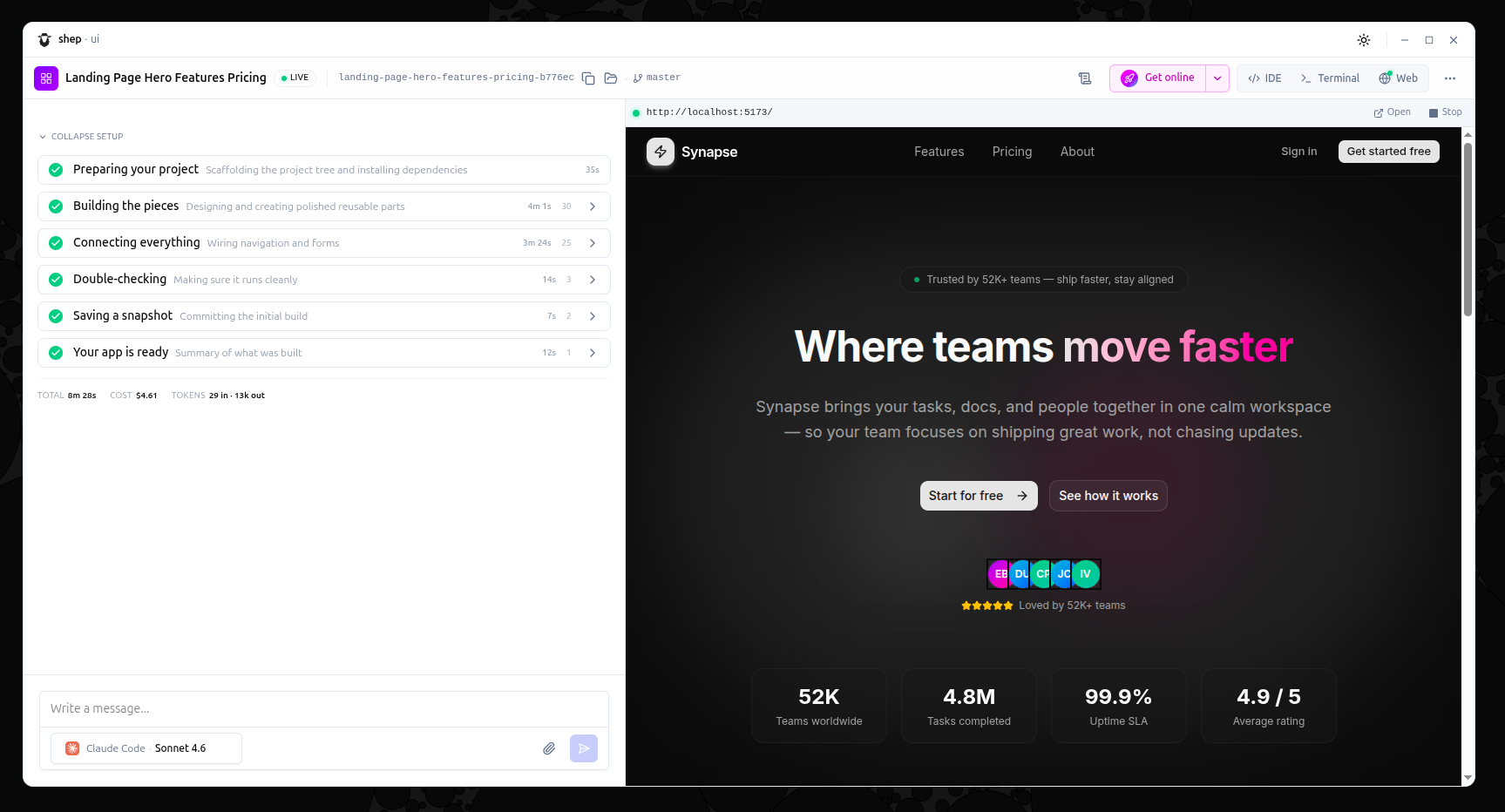Click the git branch master icon
Viewport: 1505px width, 812px height.
coord(640,78)
